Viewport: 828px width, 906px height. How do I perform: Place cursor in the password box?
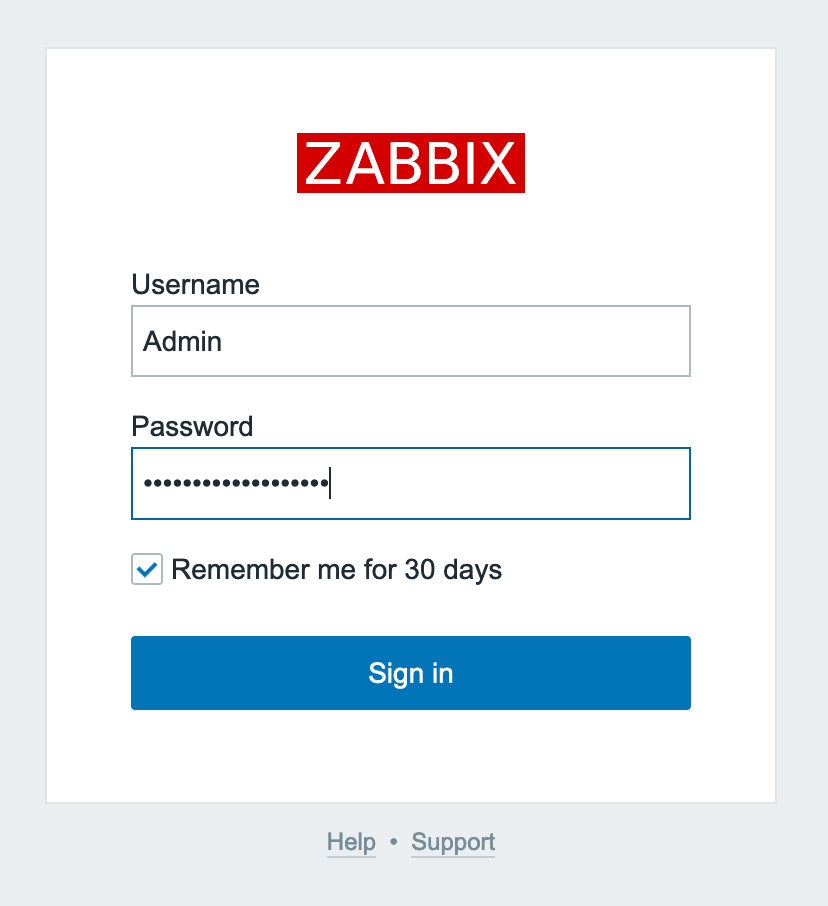point(410,483)
